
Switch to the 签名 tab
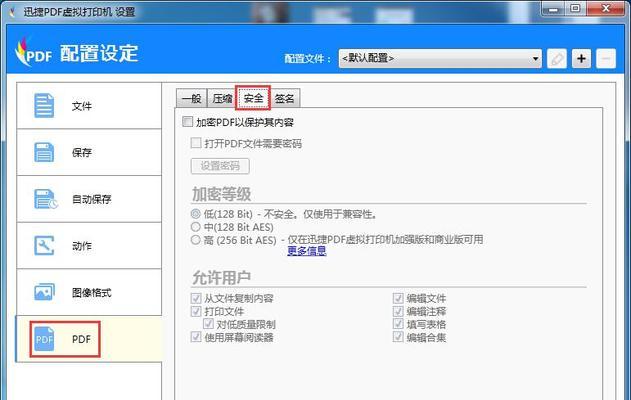[x=285, y=98]
